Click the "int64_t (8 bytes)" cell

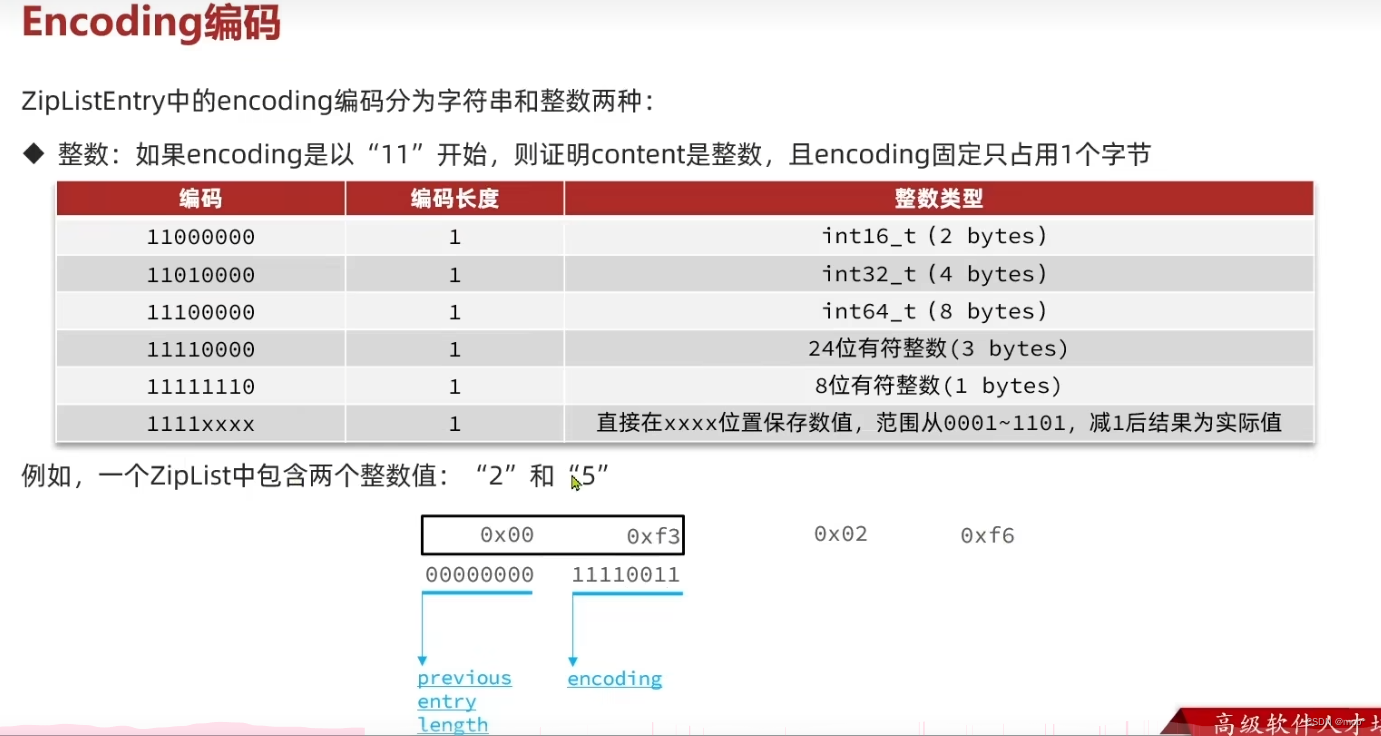tap(939, 312)
